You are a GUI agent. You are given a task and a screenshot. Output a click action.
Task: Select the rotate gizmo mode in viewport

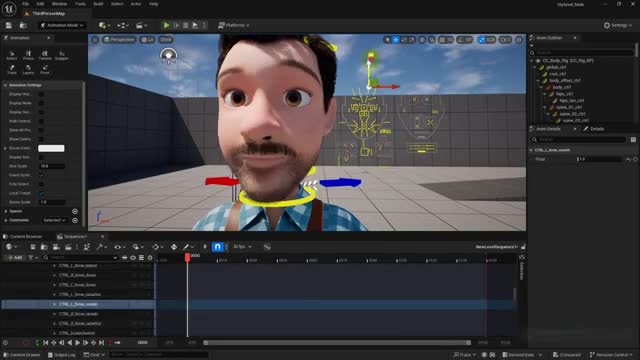click(404, 40)
